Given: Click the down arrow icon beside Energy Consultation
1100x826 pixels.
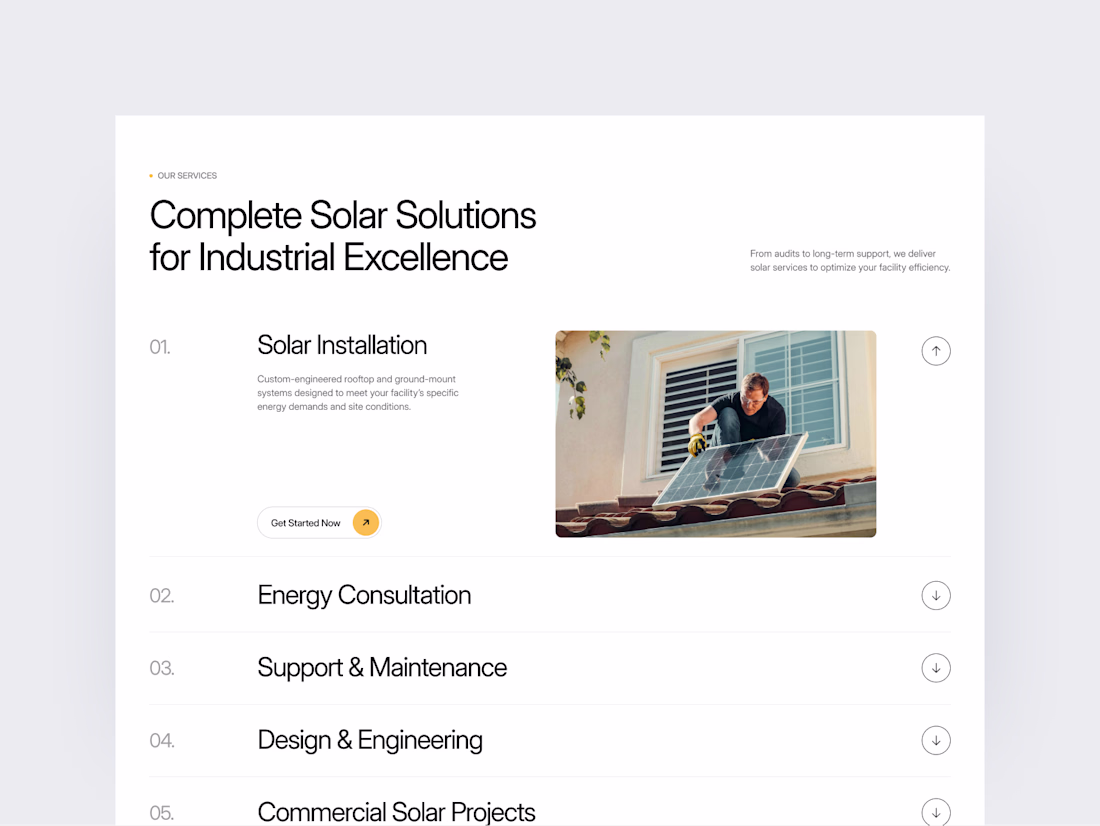Looking at the screenshot, I should click(x=936, y=595).
